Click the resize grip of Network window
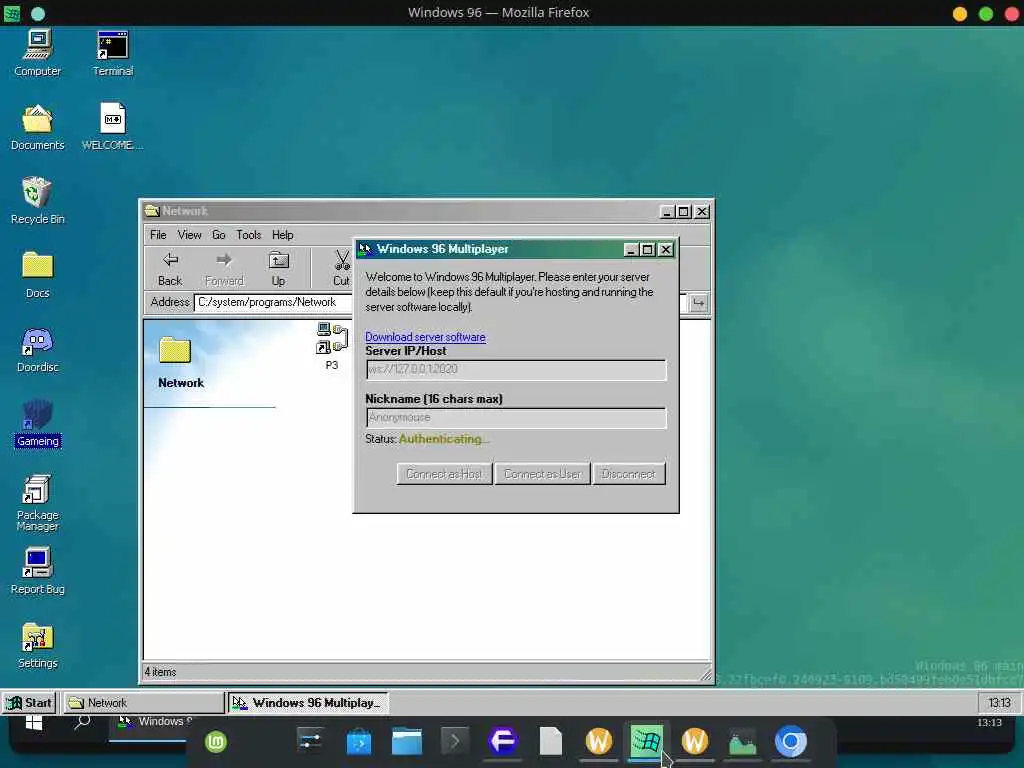Image resolution: width=1024 pixels, height=768 pixels. (706, 674)
